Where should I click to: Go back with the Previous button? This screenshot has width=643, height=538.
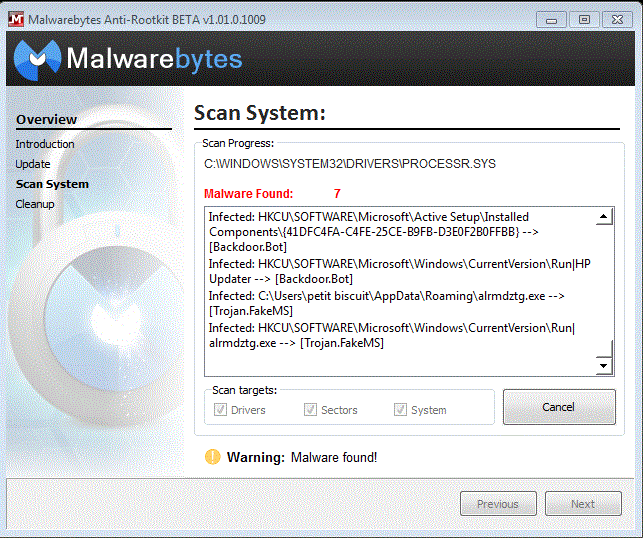tap(498, 504)
